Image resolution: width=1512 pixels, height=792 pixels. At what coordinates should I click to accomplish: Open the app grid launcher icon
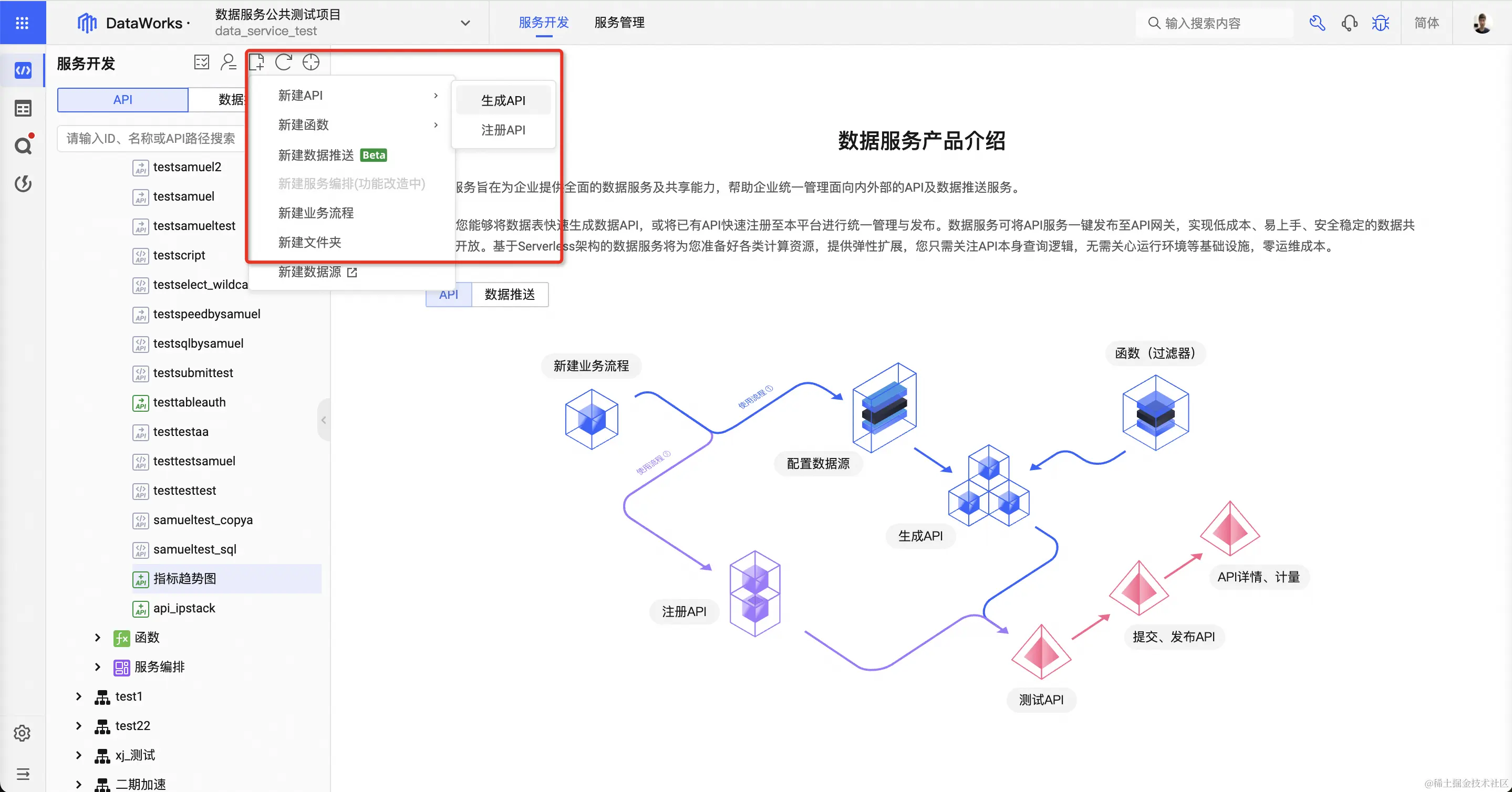[x=22, y=23]
